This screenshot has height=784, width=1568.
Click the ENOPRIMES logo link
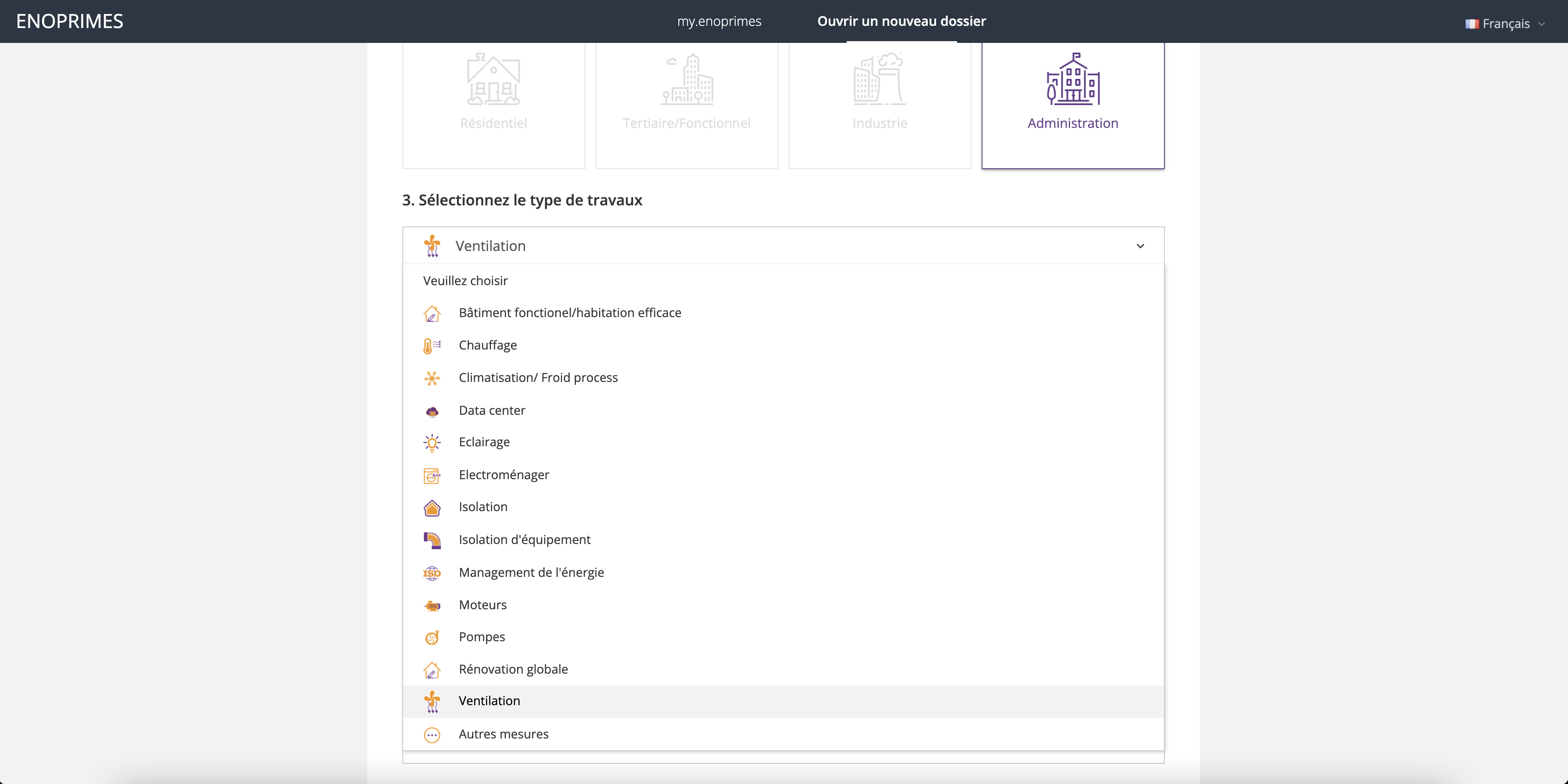coord(69,21)
